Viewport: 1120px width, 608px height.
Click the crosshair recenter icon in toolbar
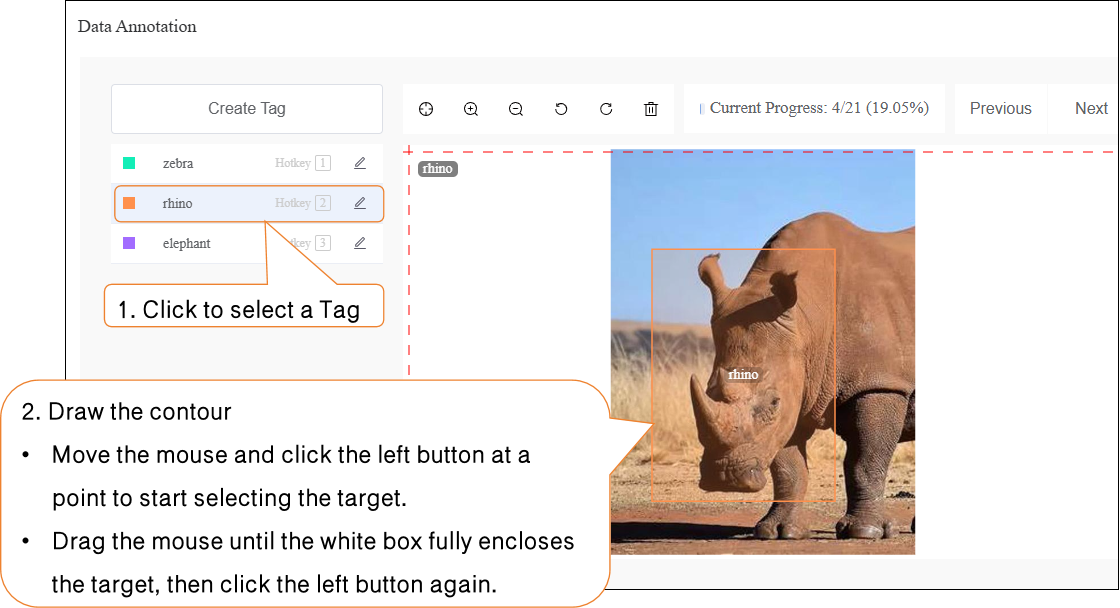(426, 109)
